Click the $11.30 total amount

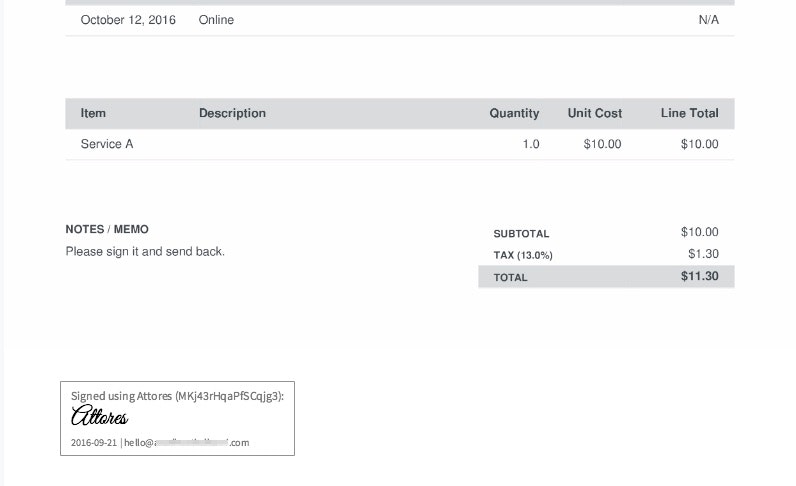click(x=699, y=276)
